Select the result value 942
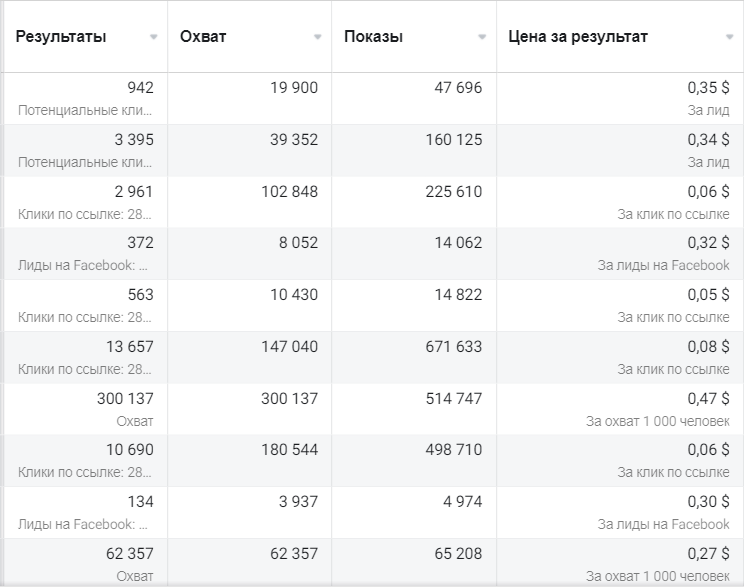The image size is (744, 587). point(140,87)
